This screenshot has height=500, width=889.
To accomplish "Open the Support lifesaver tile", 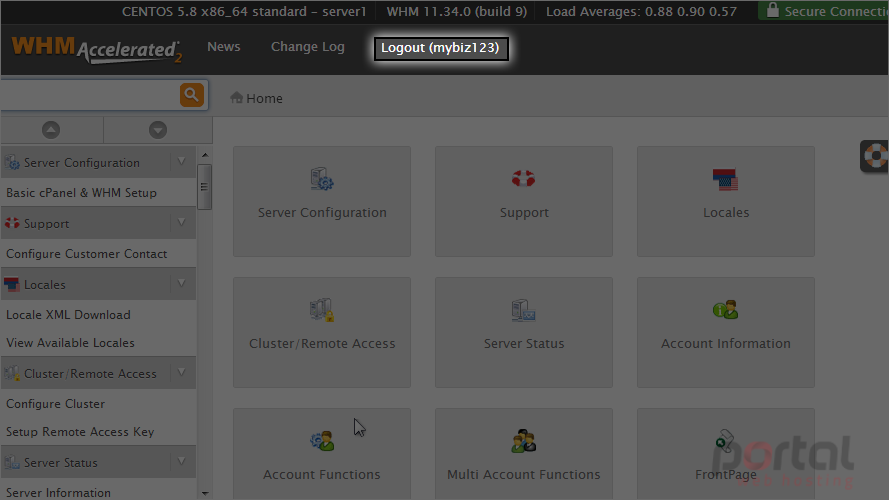I will click(524, 201).
